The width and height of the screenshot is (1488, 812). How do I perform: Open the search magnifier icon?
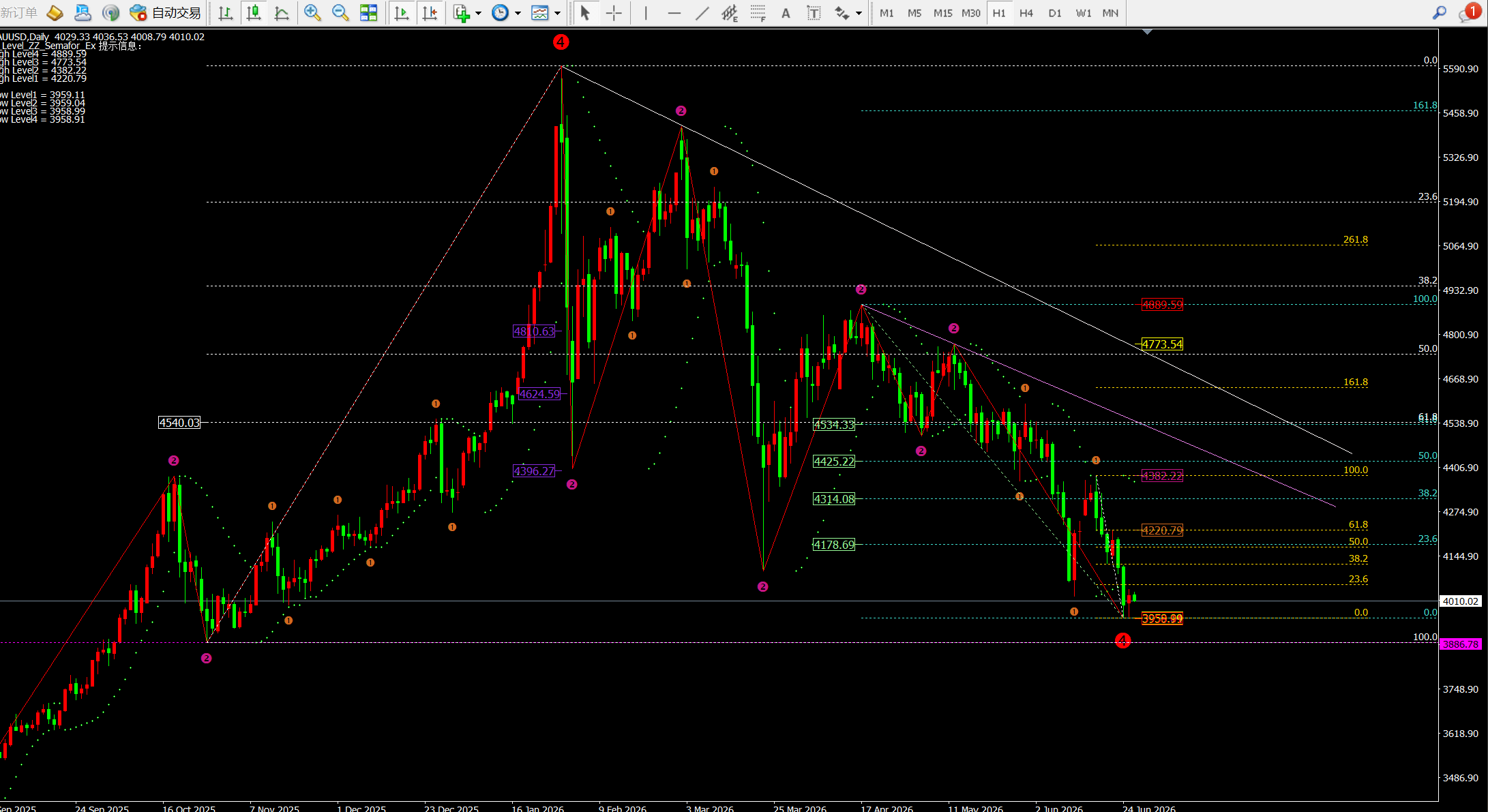pyautogui.click(x=1440, y=12)
